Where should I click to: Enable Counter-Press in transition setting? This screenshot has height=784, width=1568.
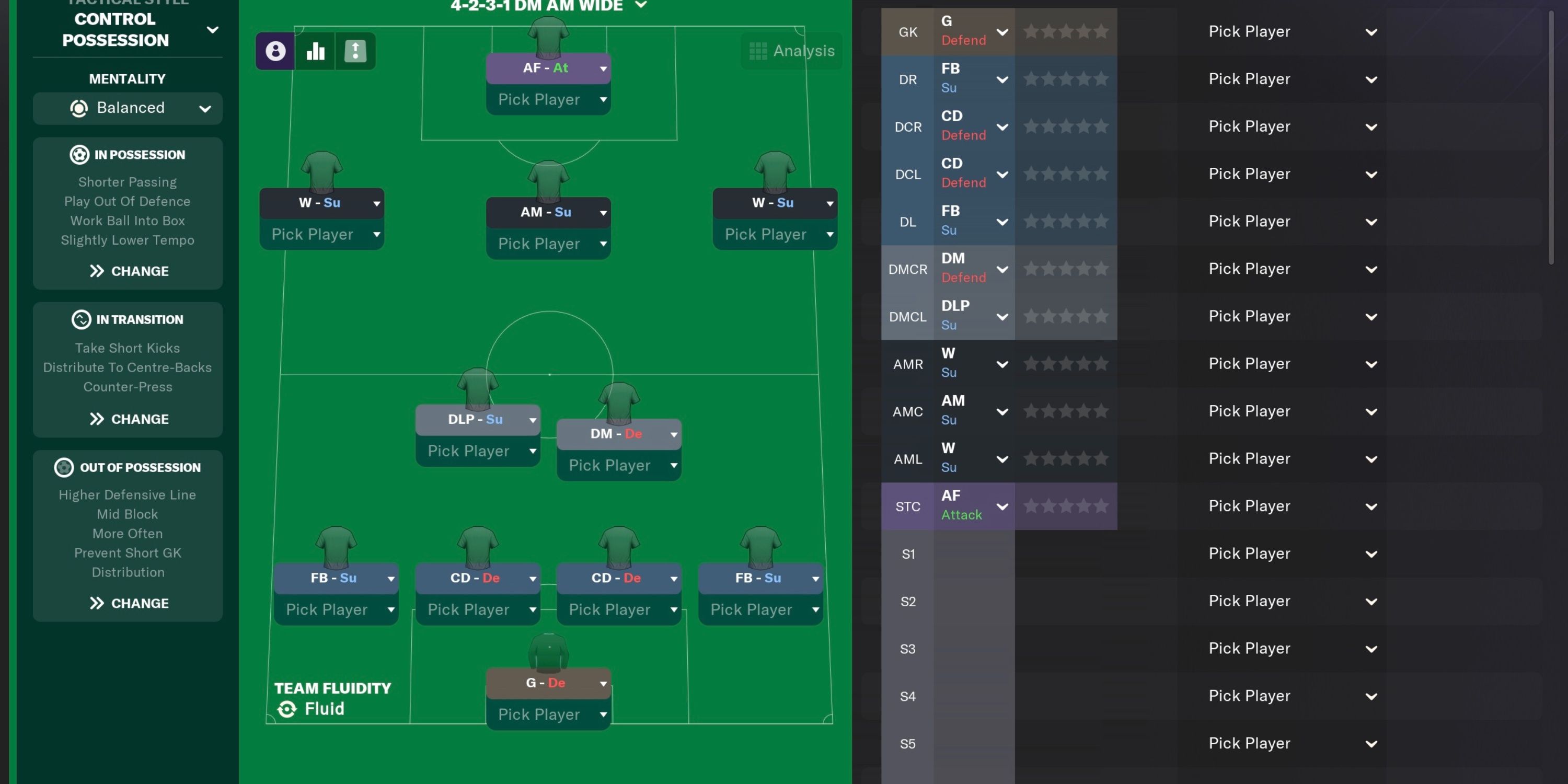pos(127,386)
